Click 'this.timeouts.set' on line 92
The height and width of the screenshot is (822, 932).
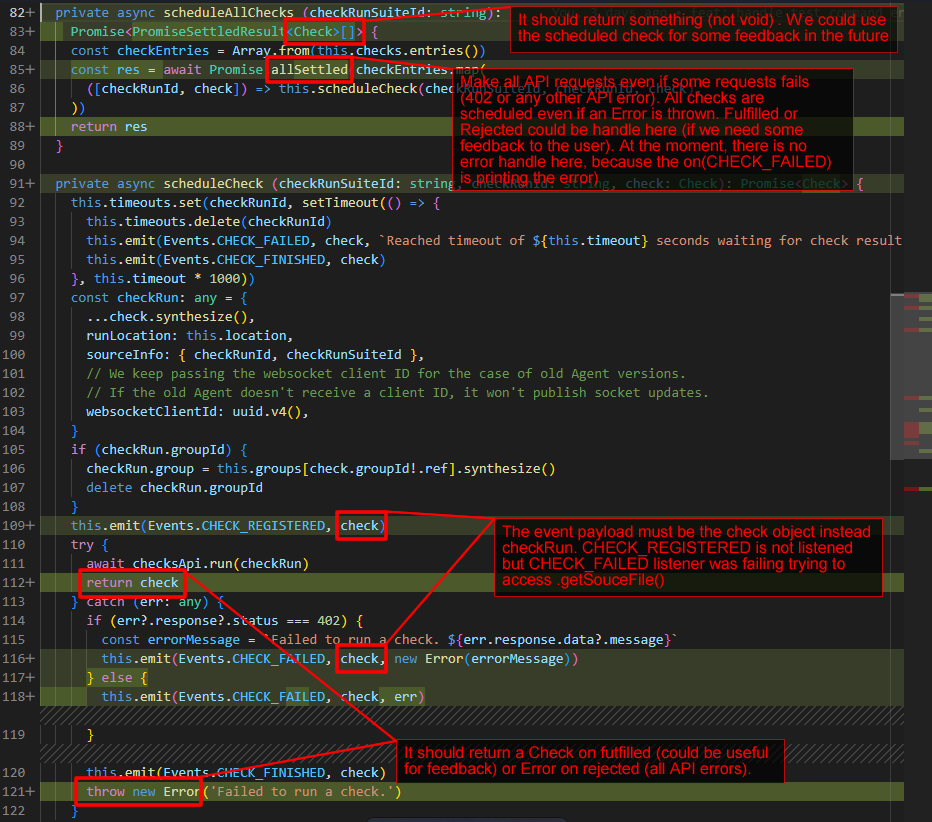point(136,203)
